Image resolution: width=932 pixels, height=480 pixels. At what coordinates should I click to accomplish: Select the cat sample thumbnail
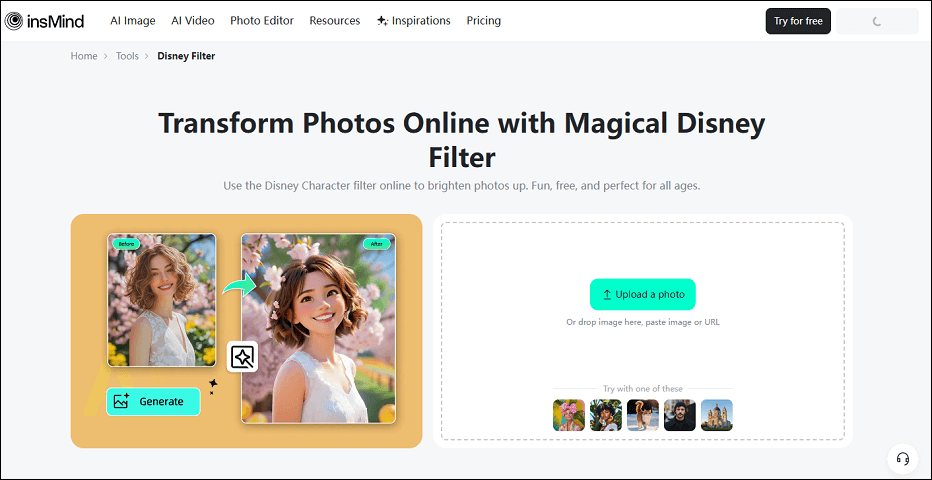(643, 415)
